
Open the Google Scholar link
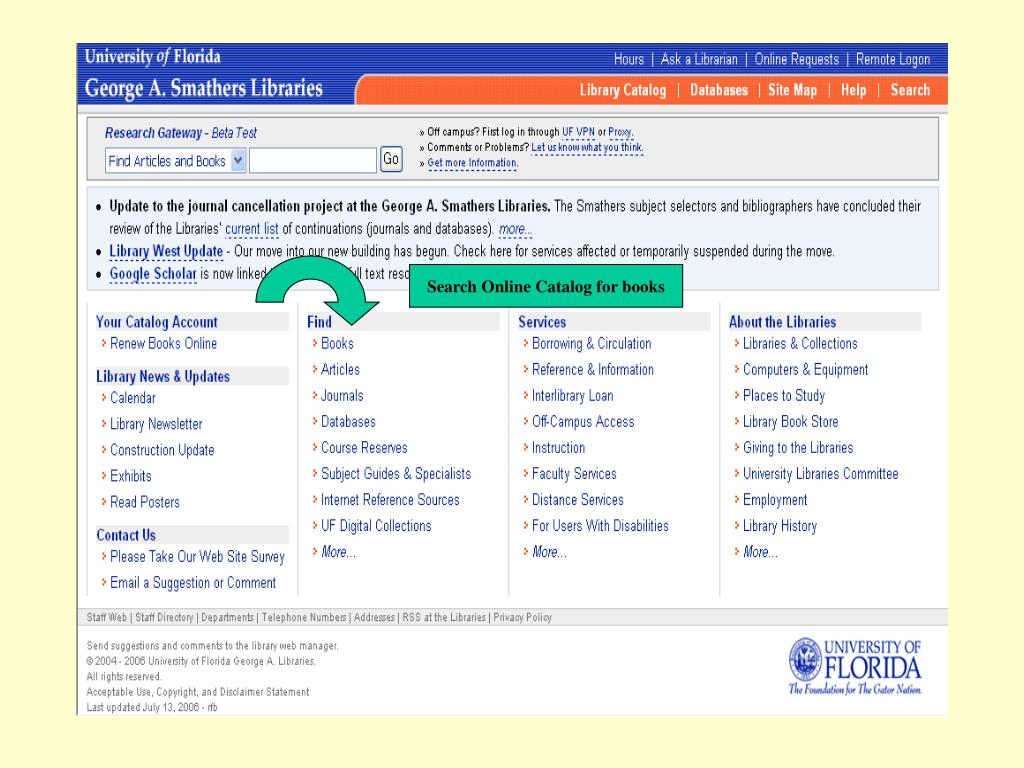pyautogui.click(x=153, y=274)
